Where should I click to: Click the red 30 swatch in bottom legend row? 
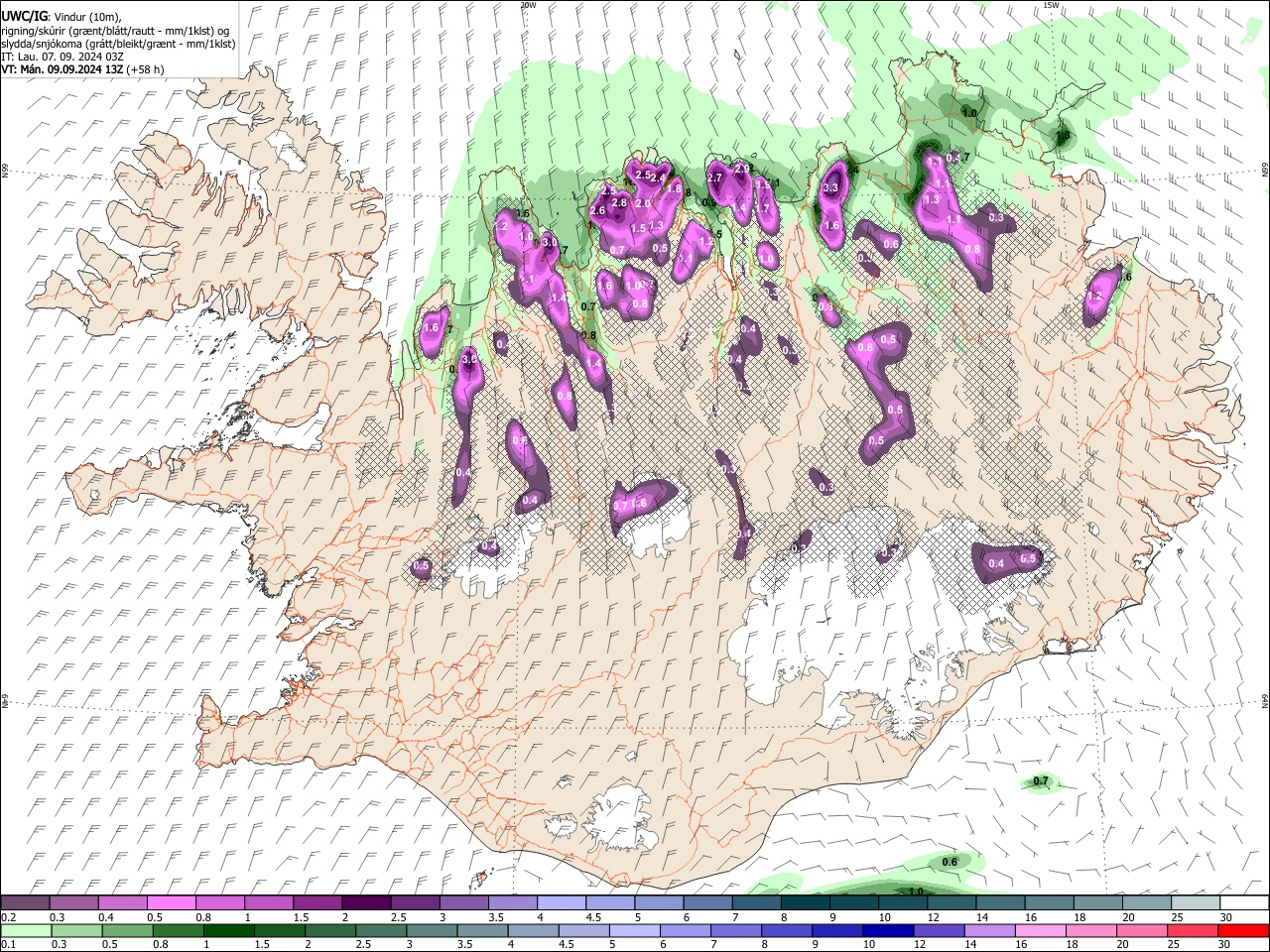pyautogui.click(x=1243, y=930)
